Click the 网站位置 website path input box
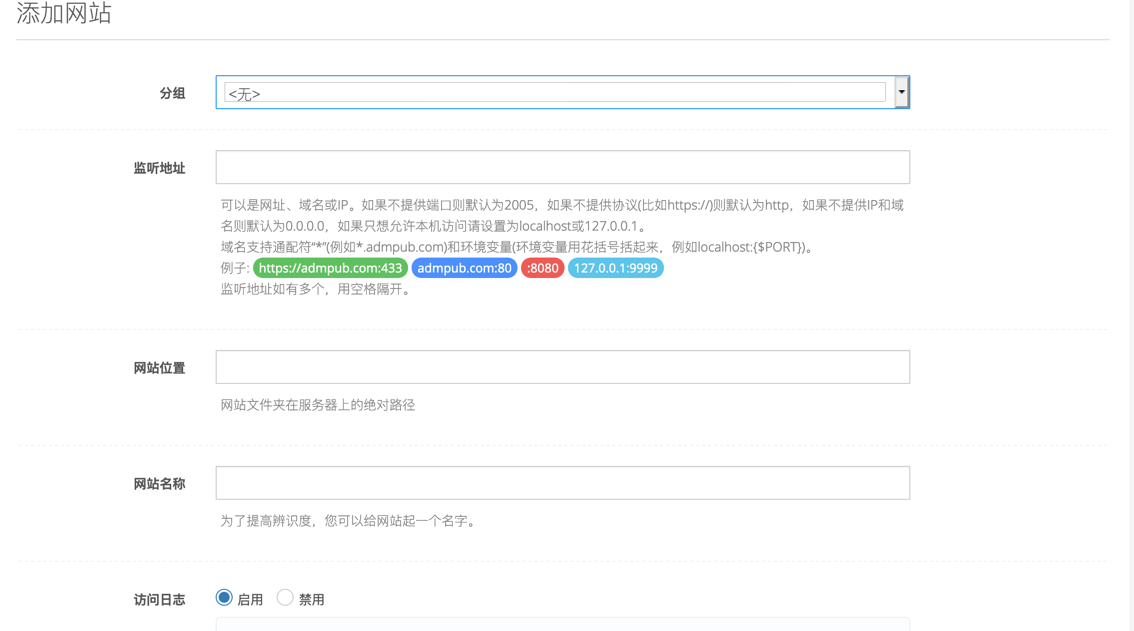Screen dimensions: 1134x631 [x=562, y=366]
